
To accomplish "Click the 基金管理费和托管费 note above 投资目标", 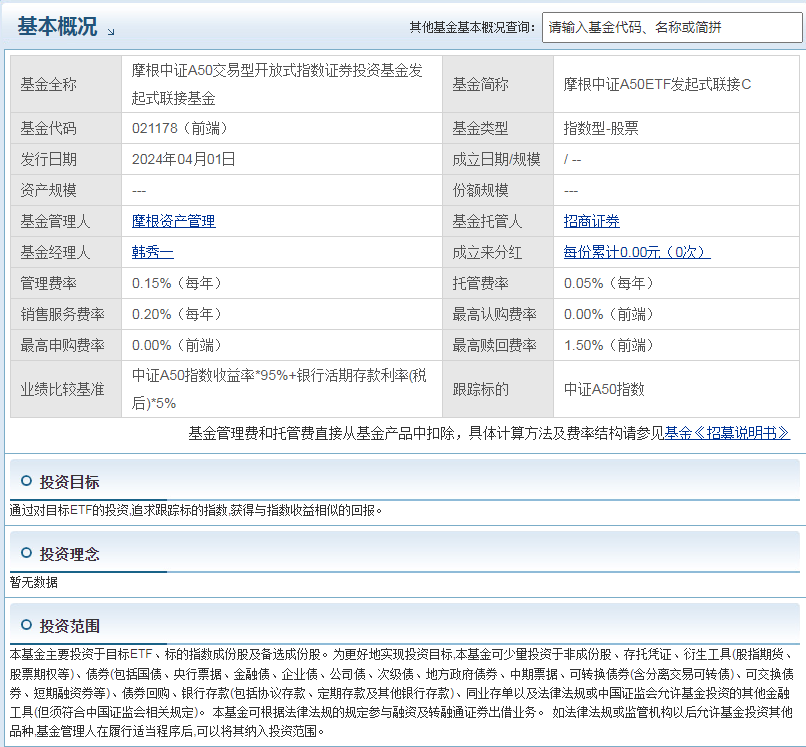I will (x=489, y=433).
